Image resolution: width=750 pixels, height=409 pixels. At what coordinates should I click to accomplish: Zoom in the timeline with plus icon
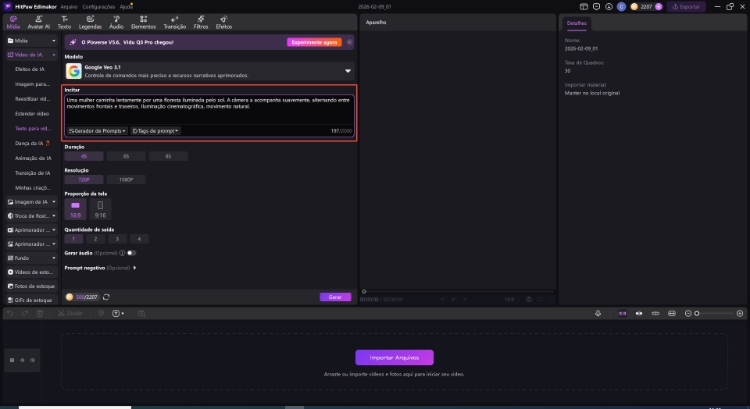(739, 313)
